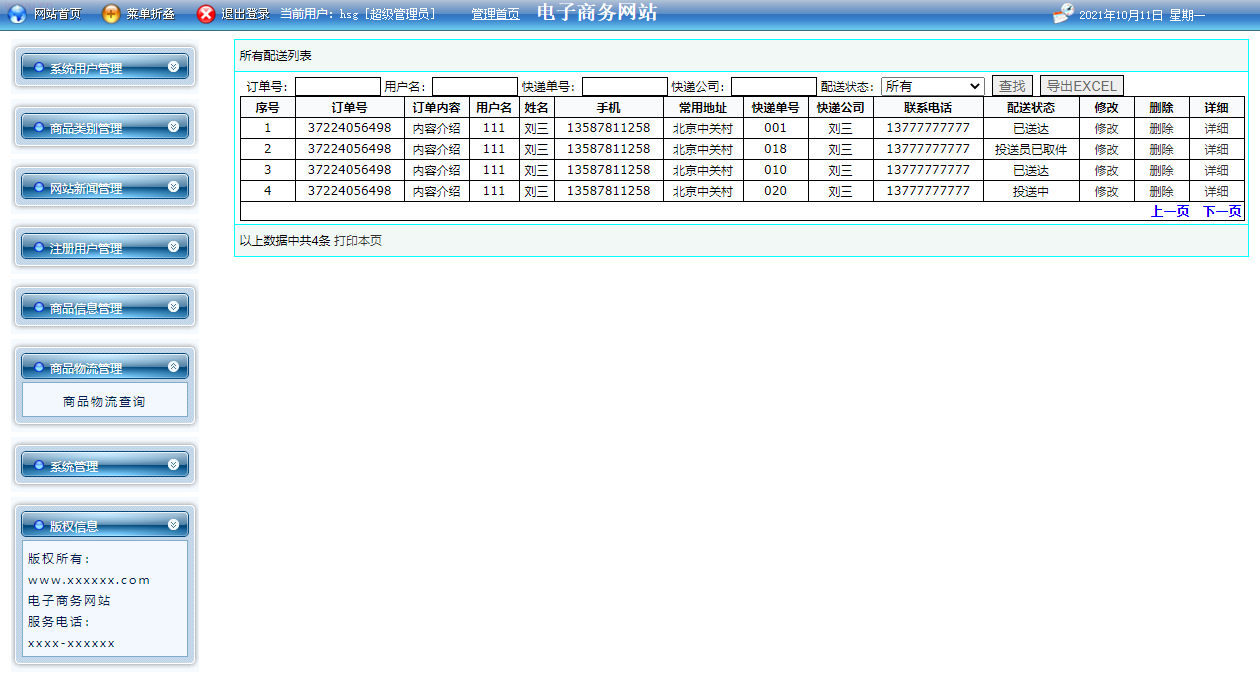Click 修改 for express number 018
The image size is (1260, 675).
(x=1106, y=150)
